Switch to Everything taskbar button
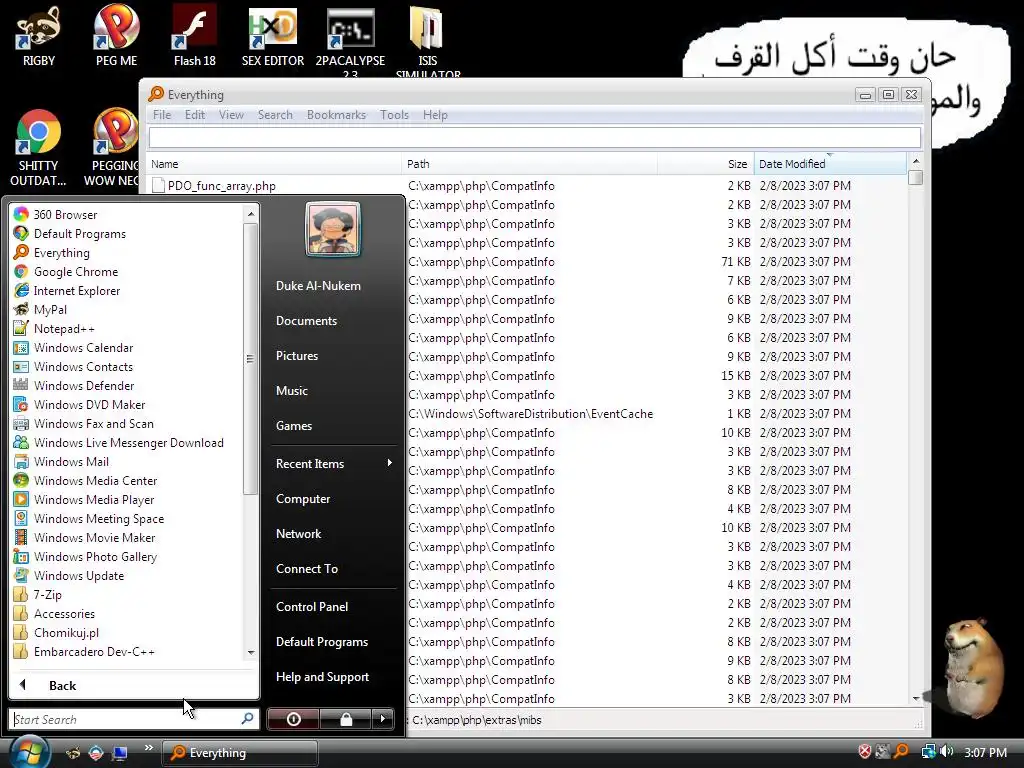Screen dimensions: 1024x768 (x=239, y=752)
